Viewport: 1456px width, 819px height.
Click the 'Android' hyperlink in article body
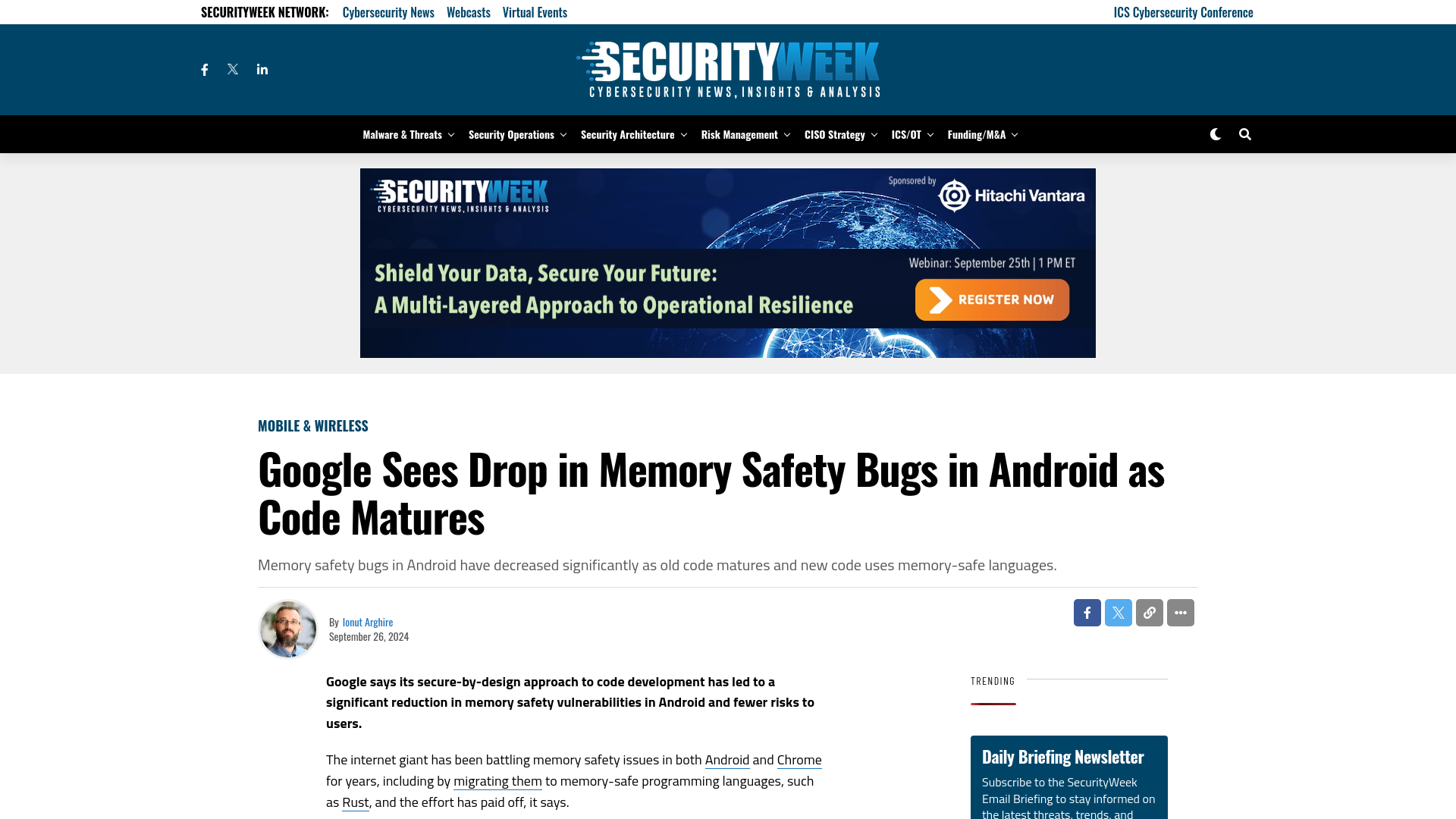(x=727, y=760)
